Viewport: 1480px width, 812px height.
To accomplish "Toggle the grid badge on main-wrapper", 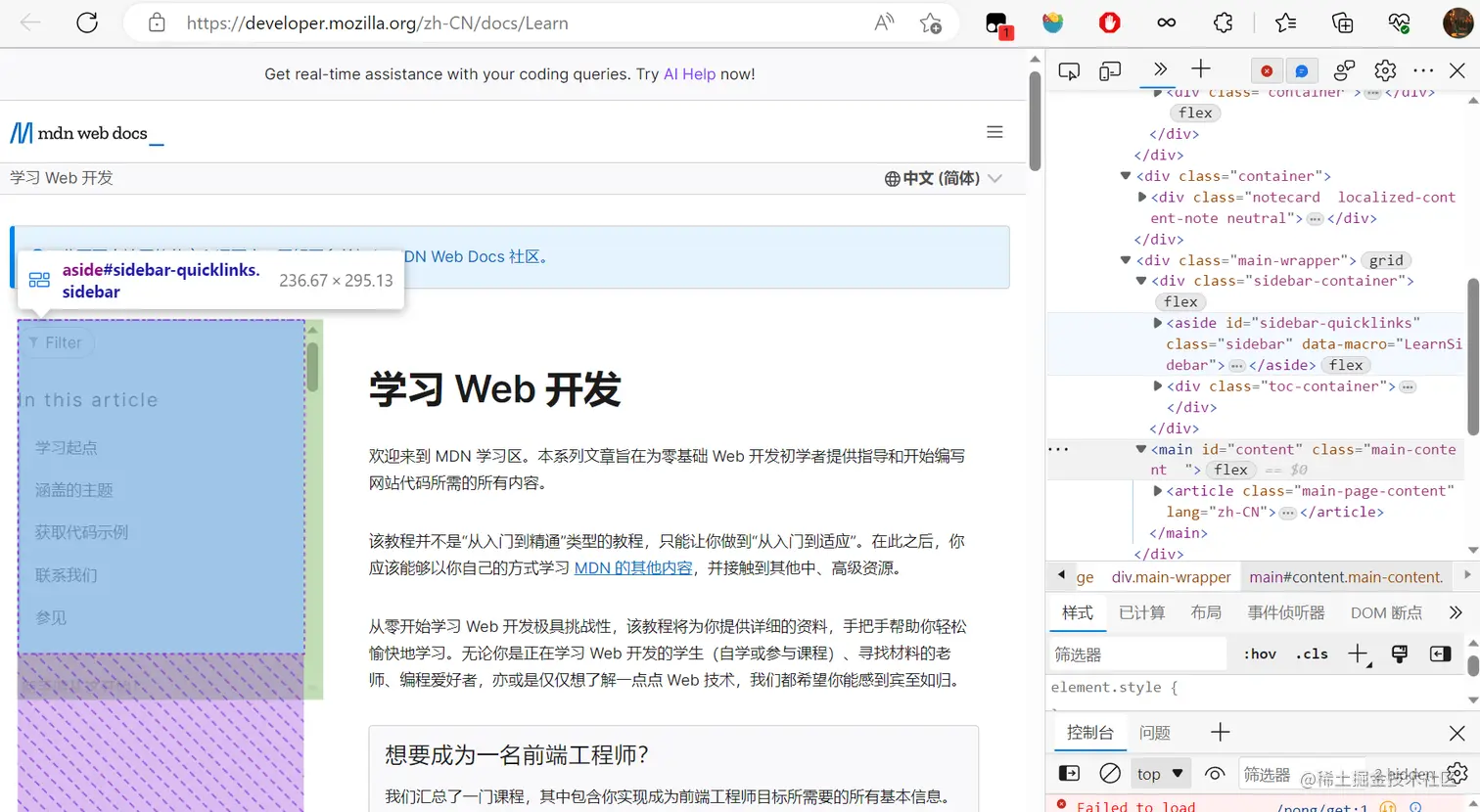I will (1386, 260).
